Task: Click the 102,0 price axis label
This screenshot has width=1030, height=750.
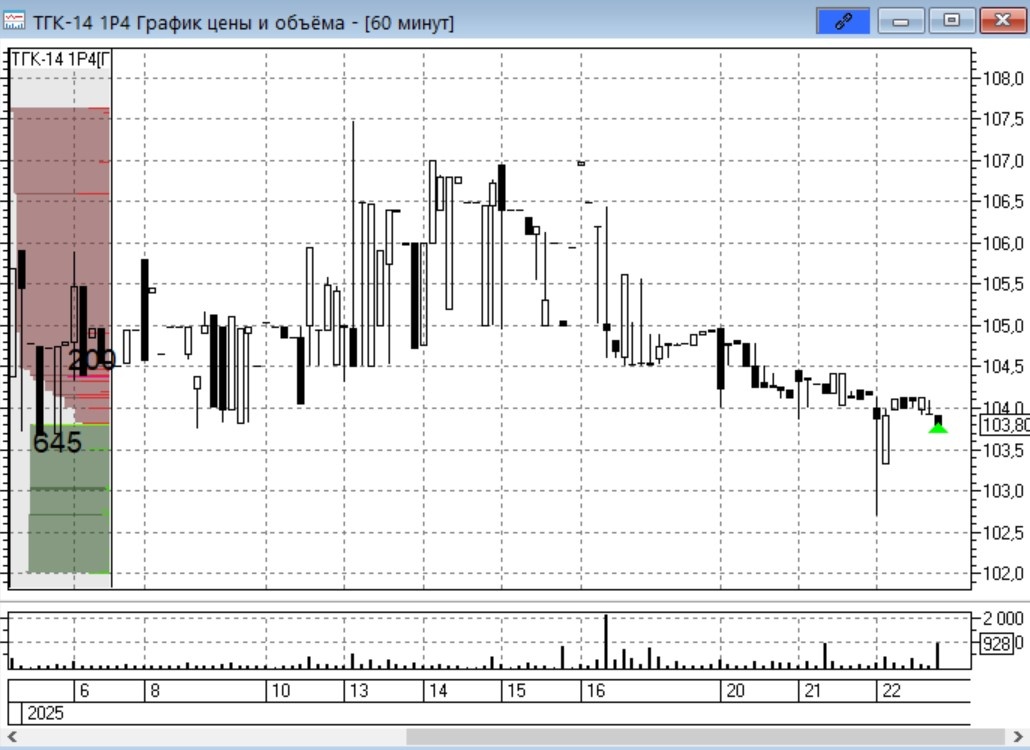Action: click(x=1003, y=573)
